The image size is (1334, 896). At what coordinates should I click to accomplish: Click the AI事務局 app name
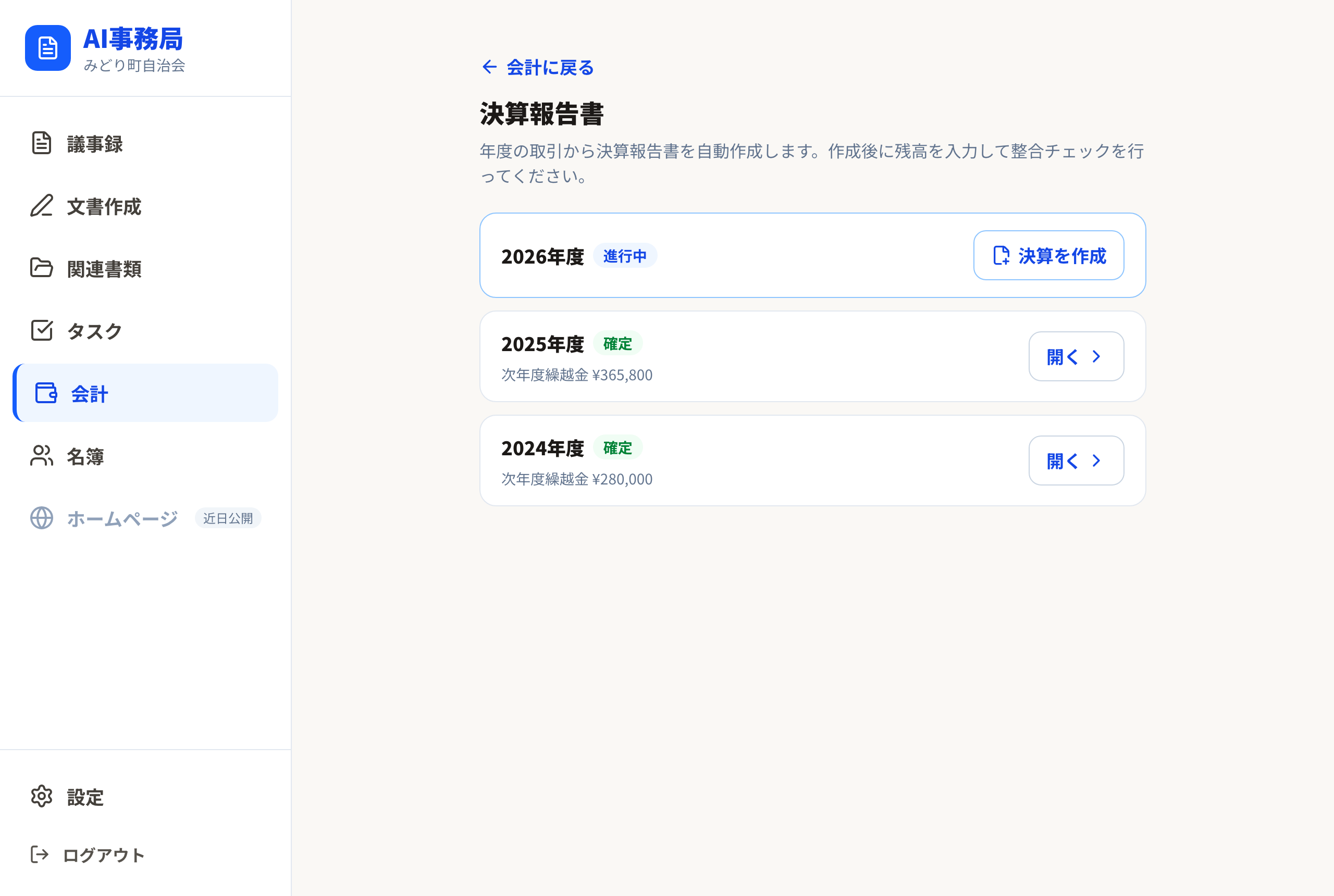click(132, 39)
